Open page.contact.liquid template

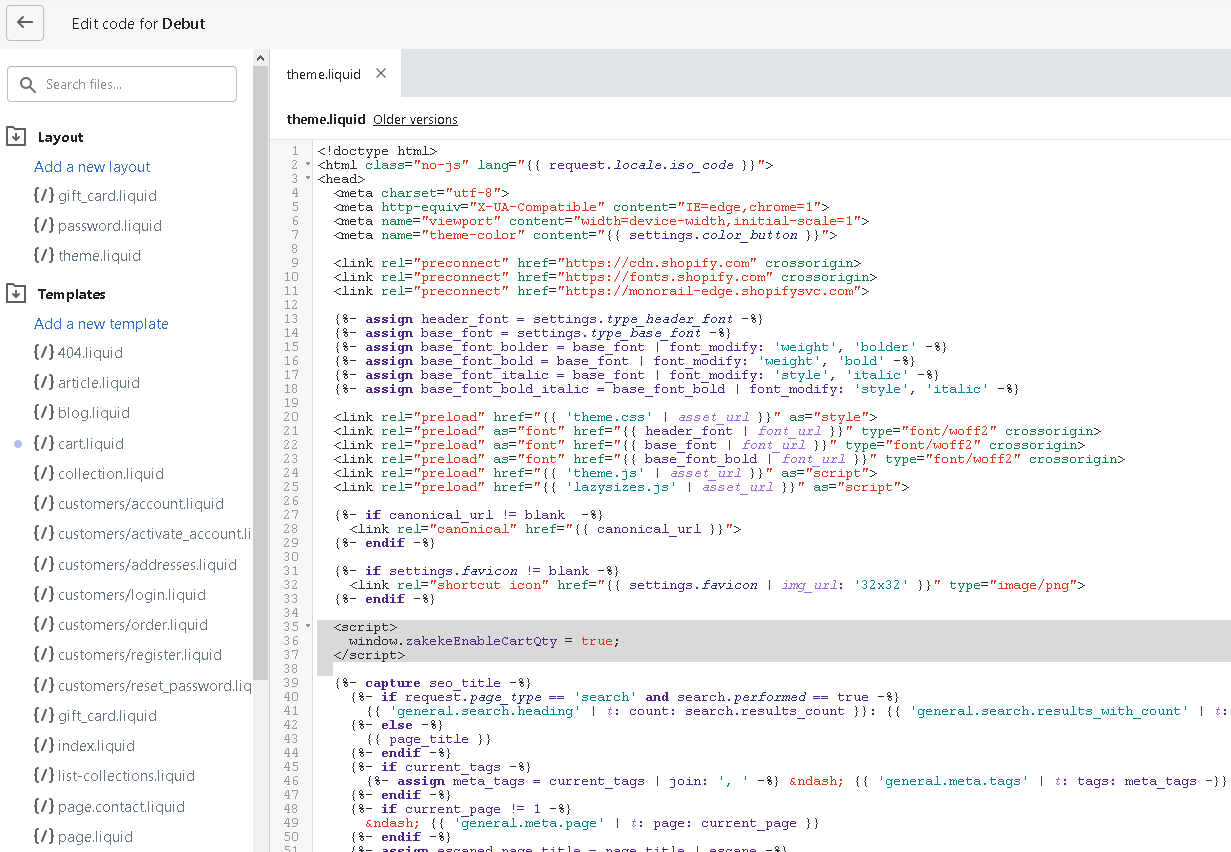121,807
